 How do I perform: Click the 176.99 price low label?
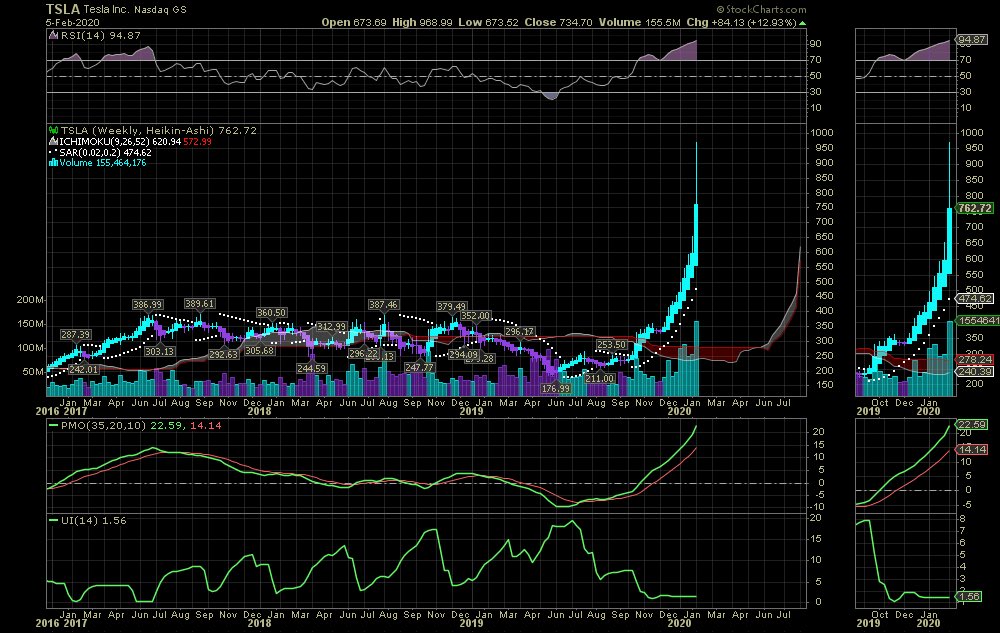(x=555, y=388)
